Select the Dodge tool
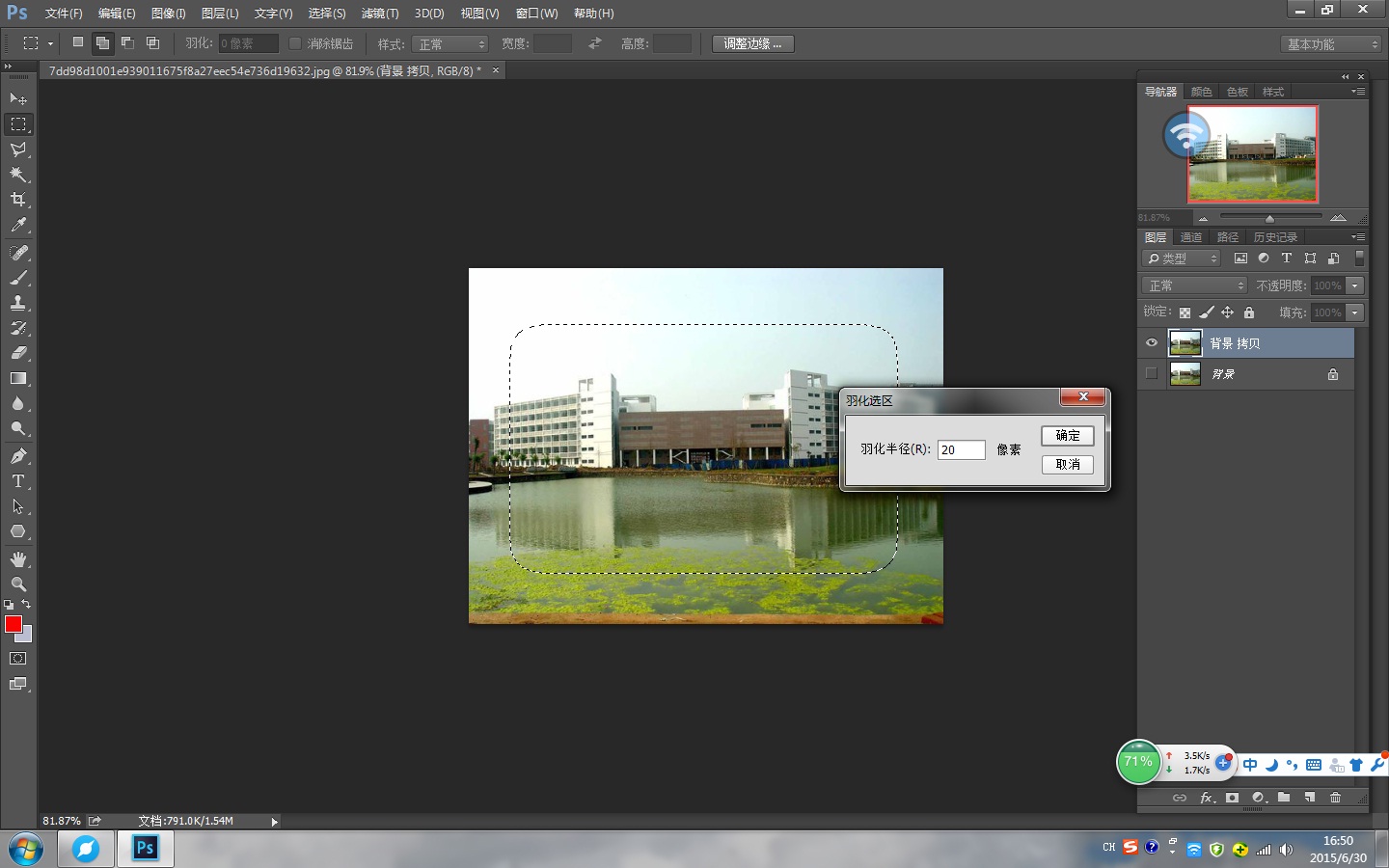Image resolution: width=1389 pixels, height=868 pixels. click(x=18, y=428)
